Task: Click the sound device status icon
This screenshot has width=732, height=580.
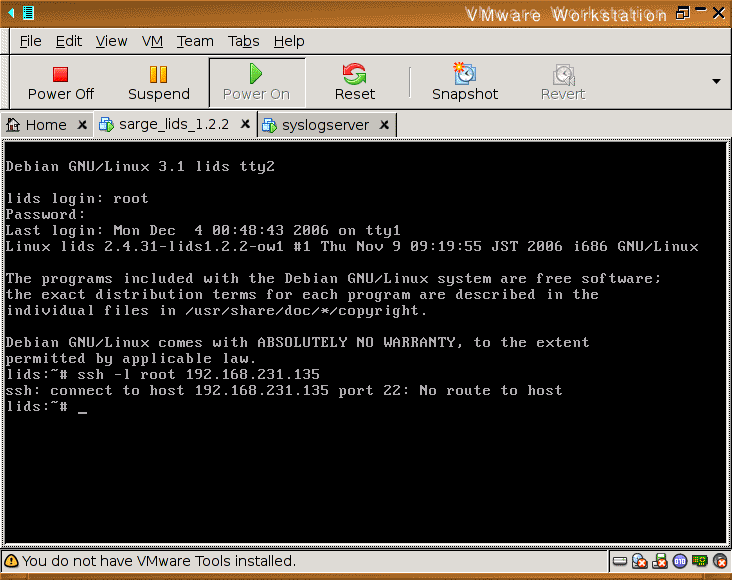Action: coord(720,561)
